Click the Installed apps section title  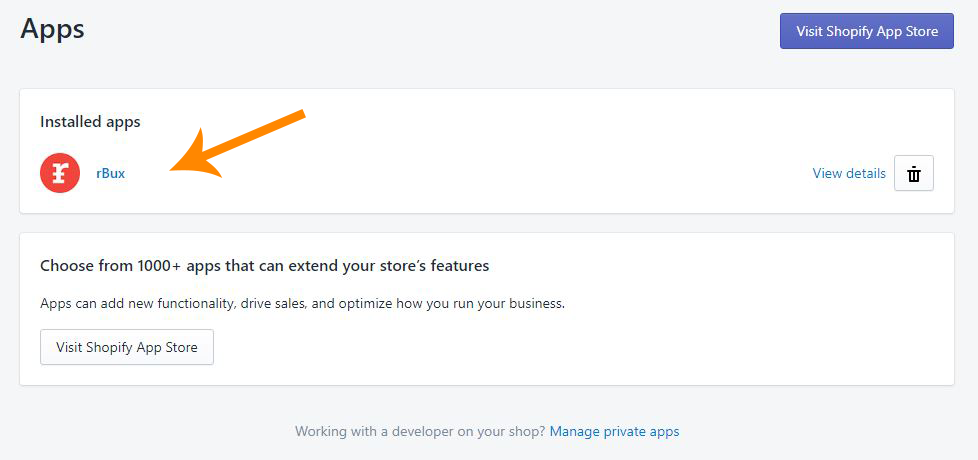point(90,122)
